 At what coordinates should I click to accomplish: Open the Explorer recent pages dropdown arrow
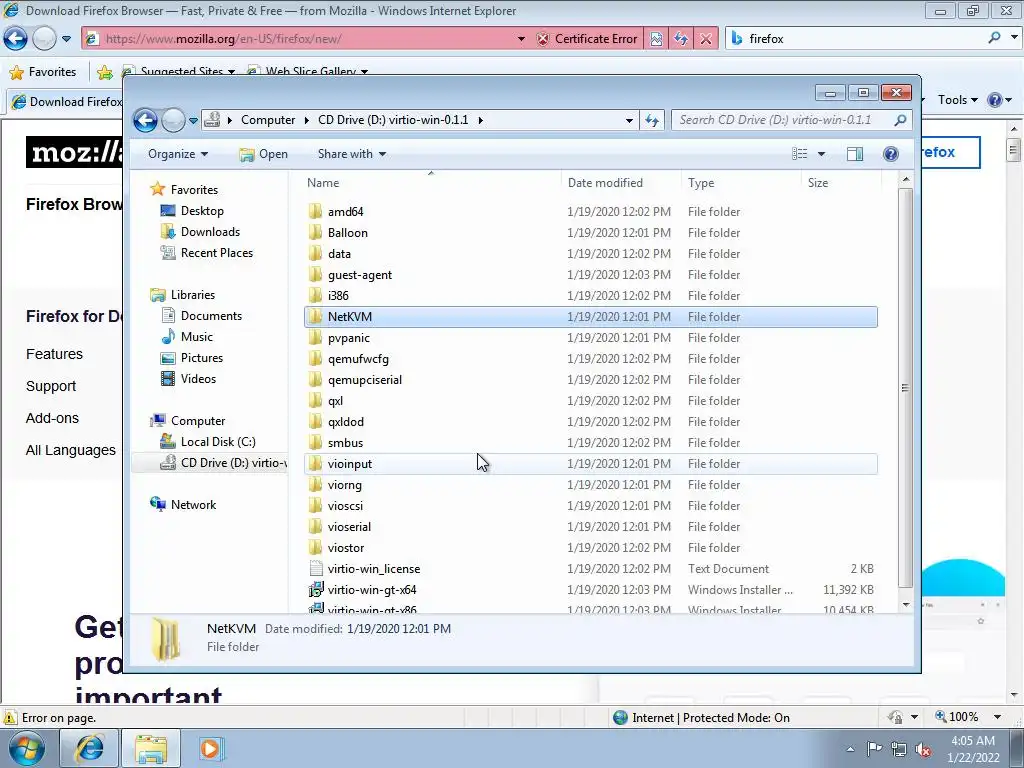coord(193,121)
